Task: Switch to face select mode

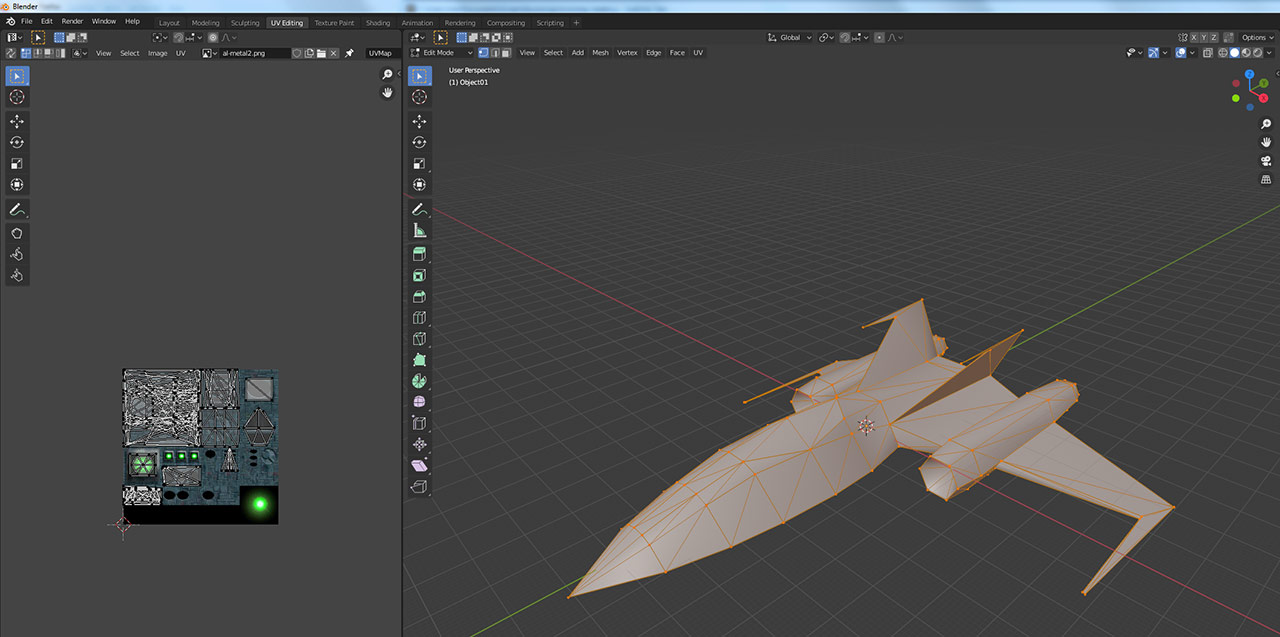Action: pos(505,52)
